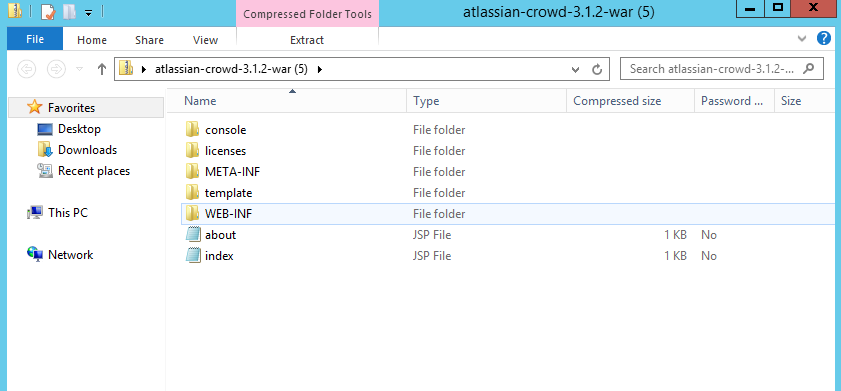Viewport: 841px width, 391px height.
Task: Select Favorites in the navigation pane
Action: click(71, 108)
